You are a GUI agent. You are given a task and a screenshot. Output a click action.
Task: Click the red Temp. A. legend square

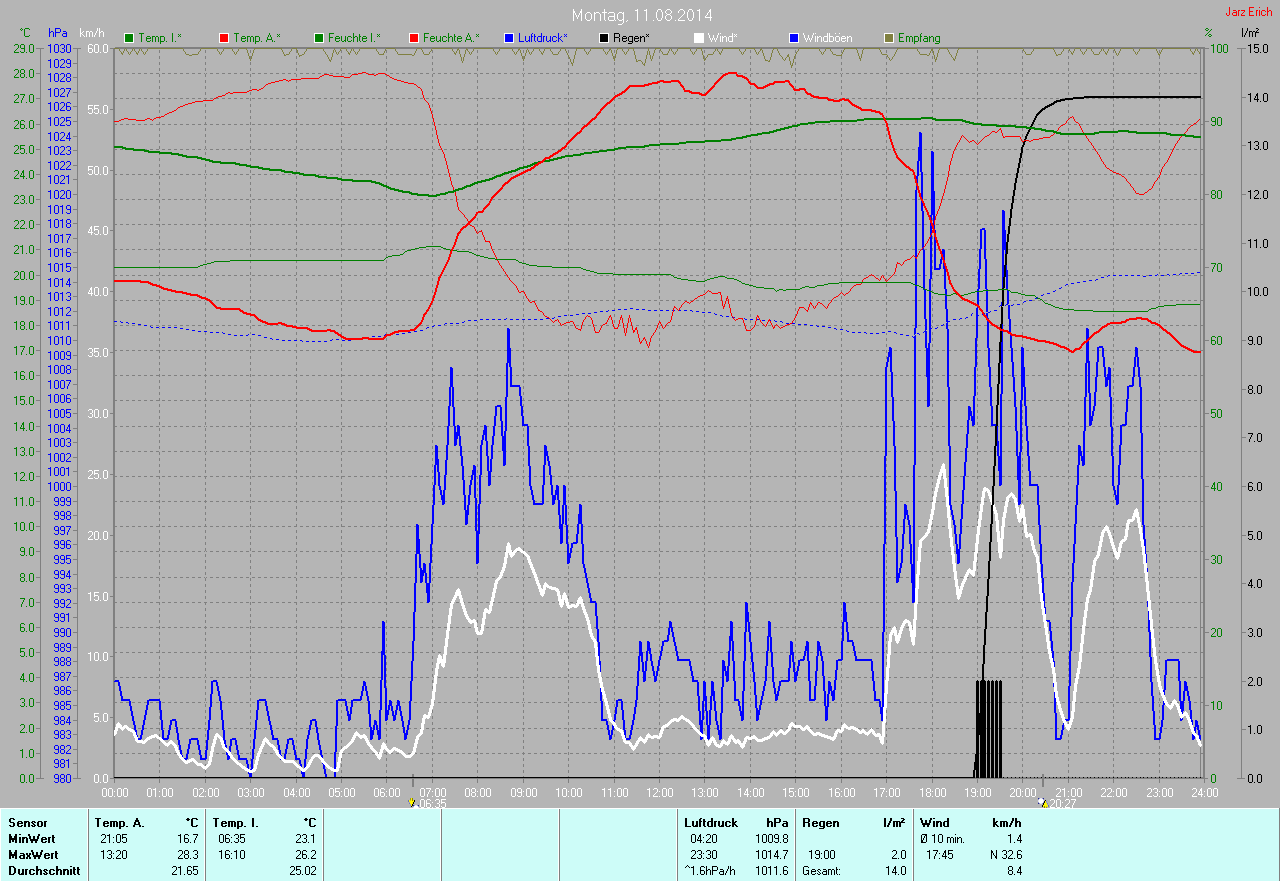pos(223,38)
